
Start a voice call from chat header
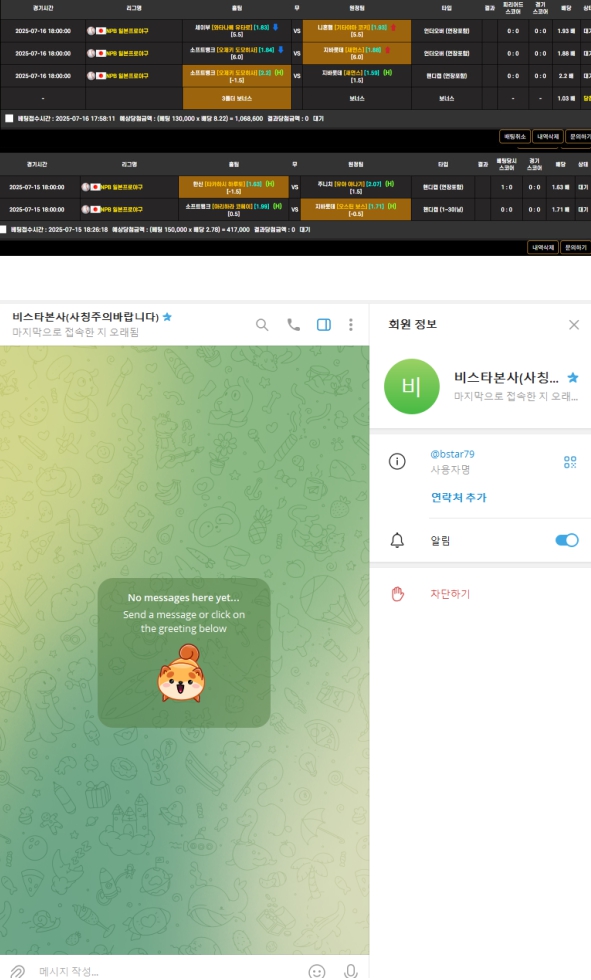(x=293, y=324)
